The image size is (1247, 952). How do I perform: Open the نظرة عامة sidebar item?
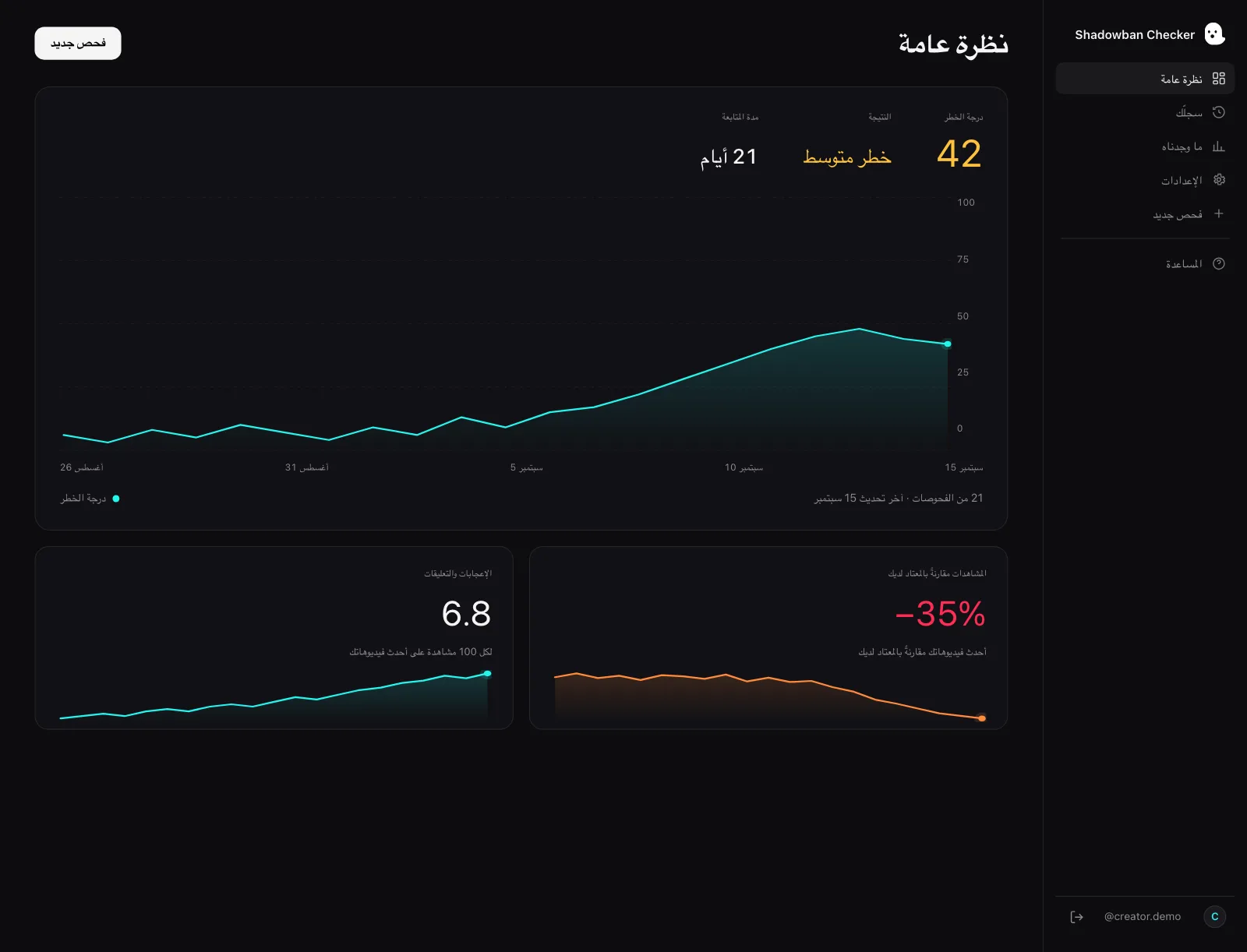1145,79
